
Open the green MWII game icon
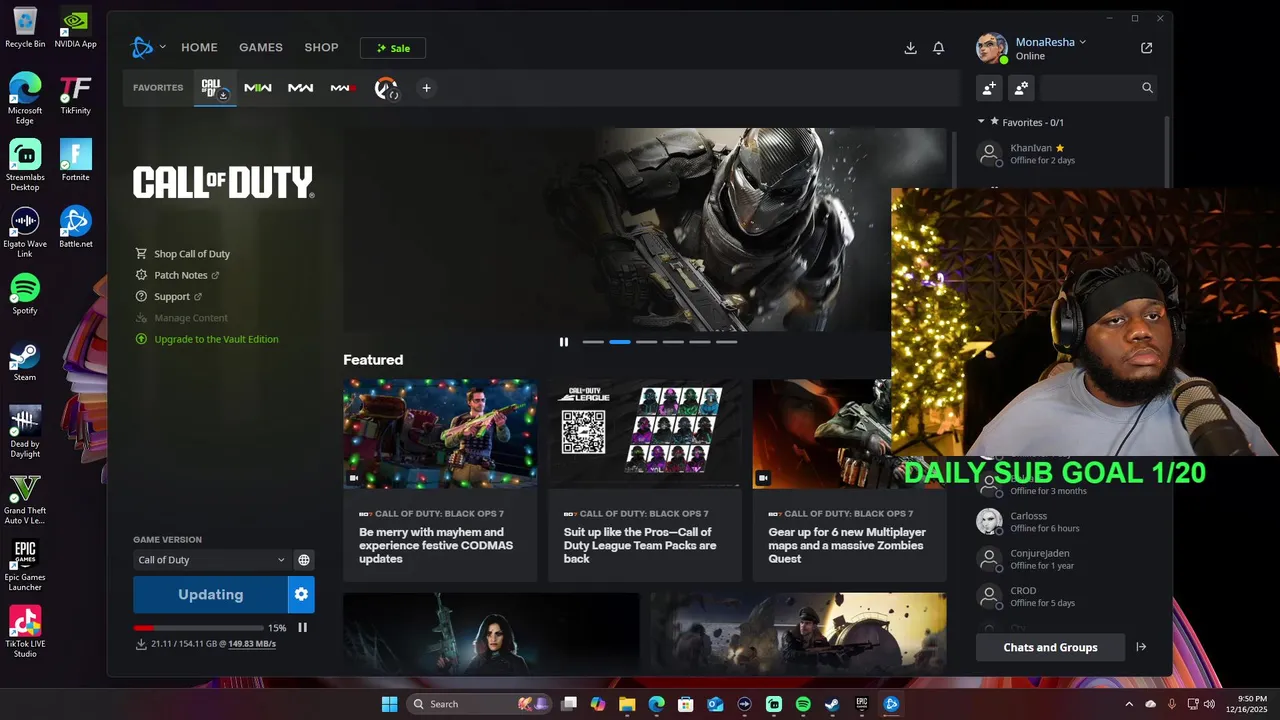[258, 88]
